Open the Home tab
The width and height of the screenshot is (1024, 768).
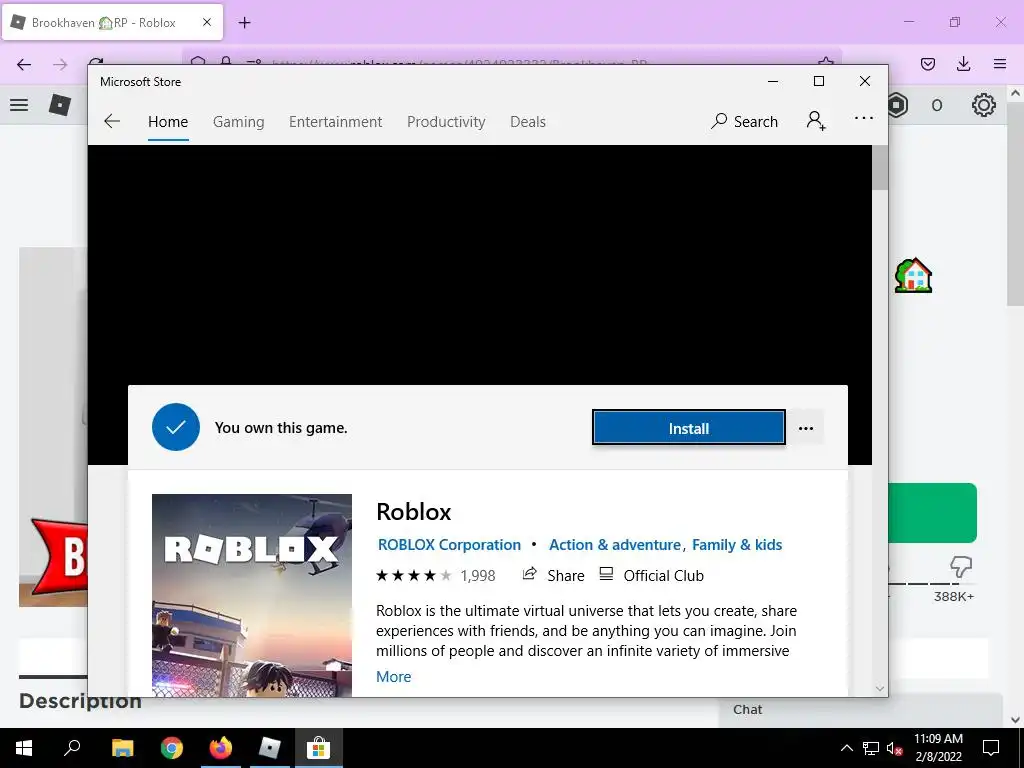point(168,121)
